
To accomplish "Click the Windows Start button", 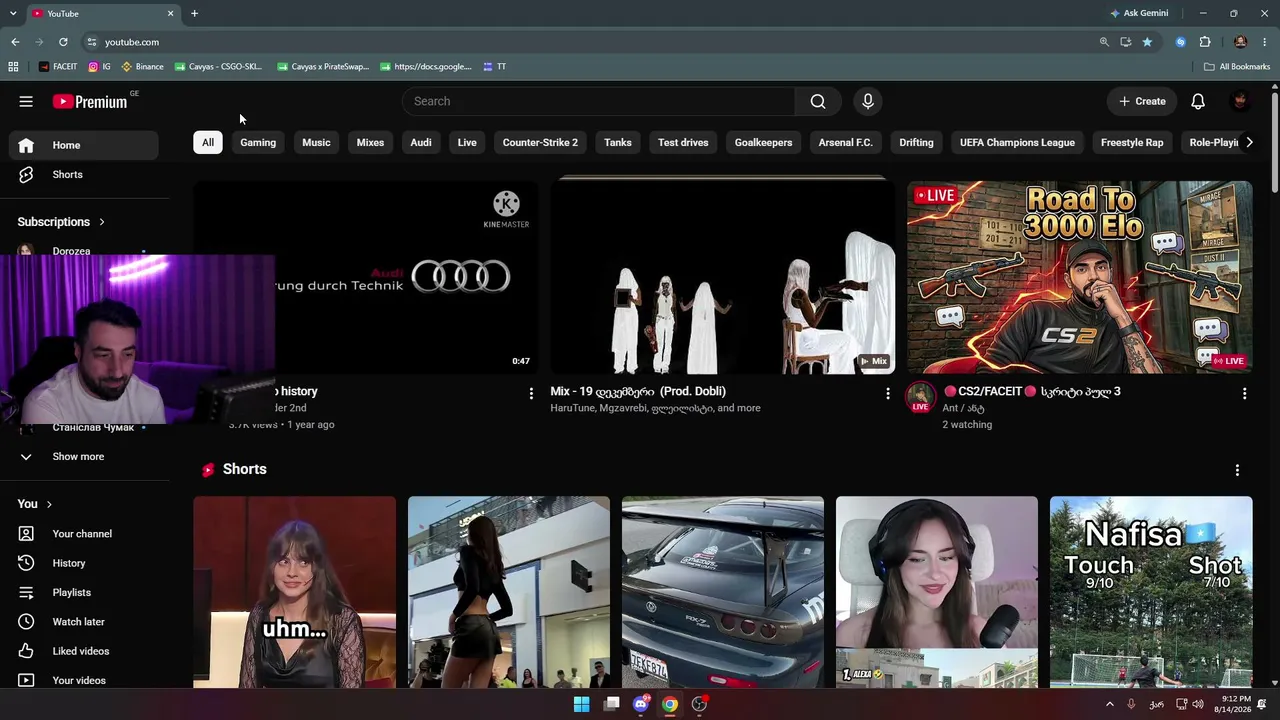I will pyautogui.click(x=581, y=704).
